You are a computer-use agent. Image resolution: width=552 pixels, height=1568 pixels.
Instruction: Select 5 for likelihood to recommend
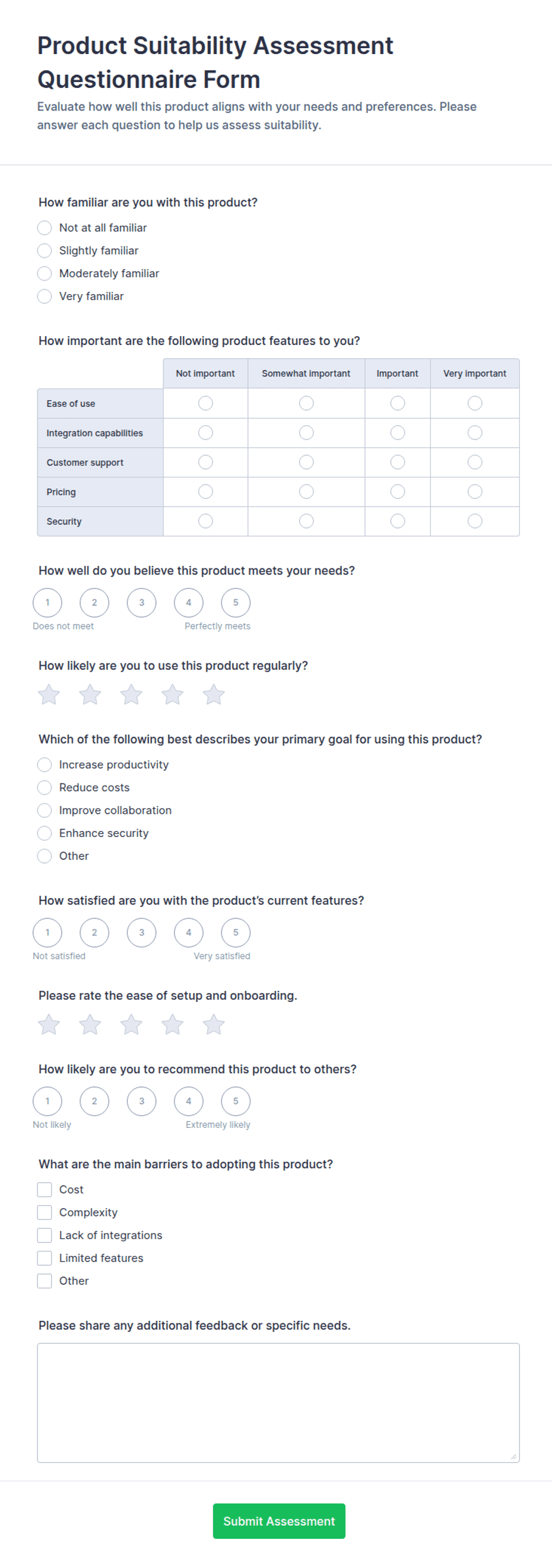point(236,1101)
